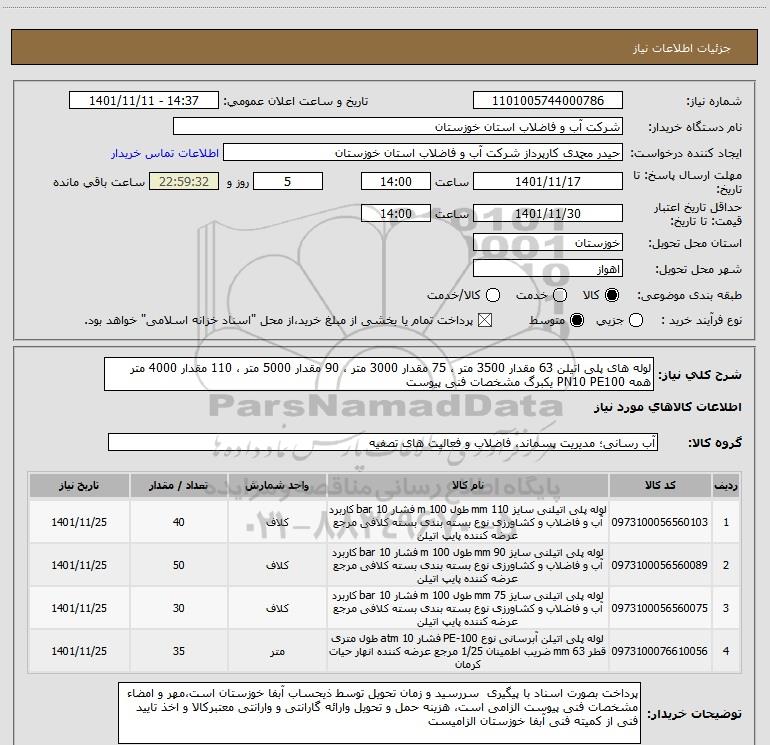
Task: Click the goods group field آب رسانی
Action: pyautogui.click(x=383, y=442)
